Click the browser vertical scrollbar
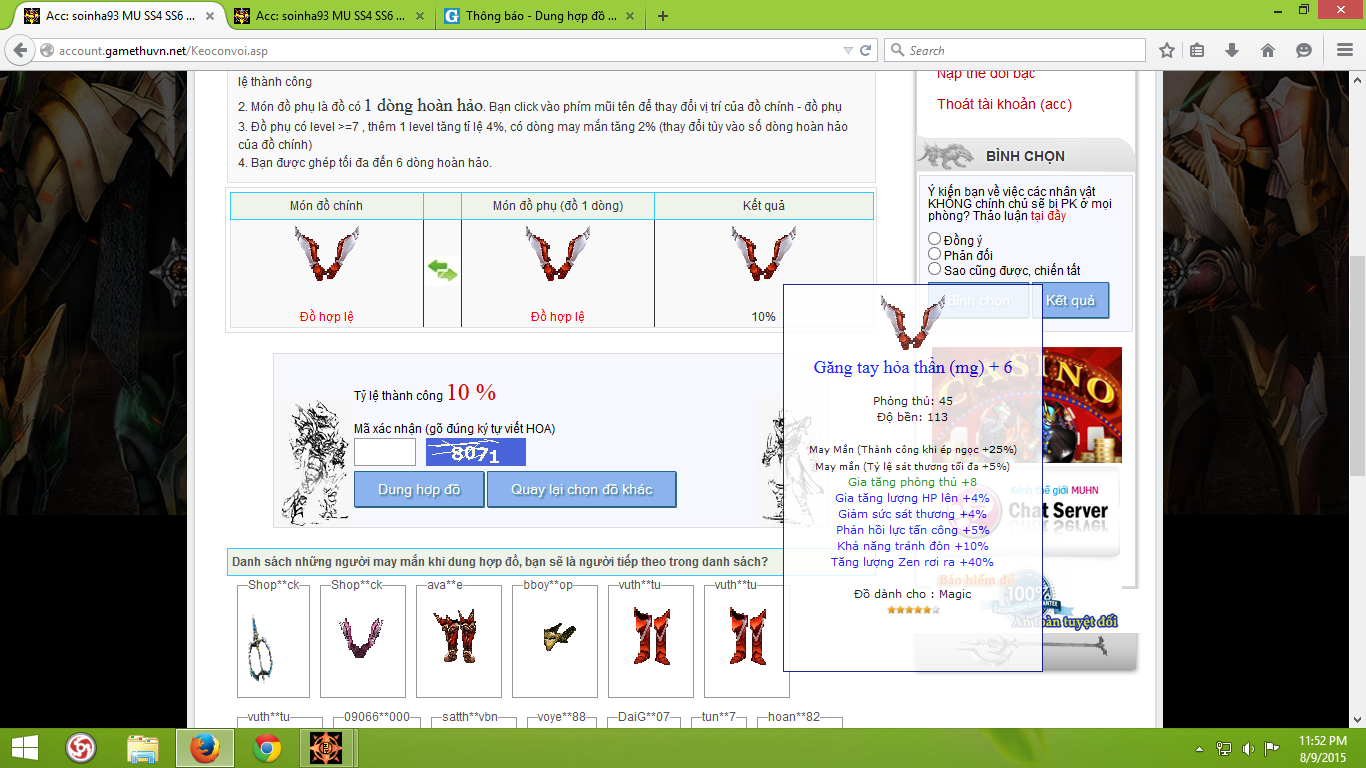1366x768 pixels. 1356,399
